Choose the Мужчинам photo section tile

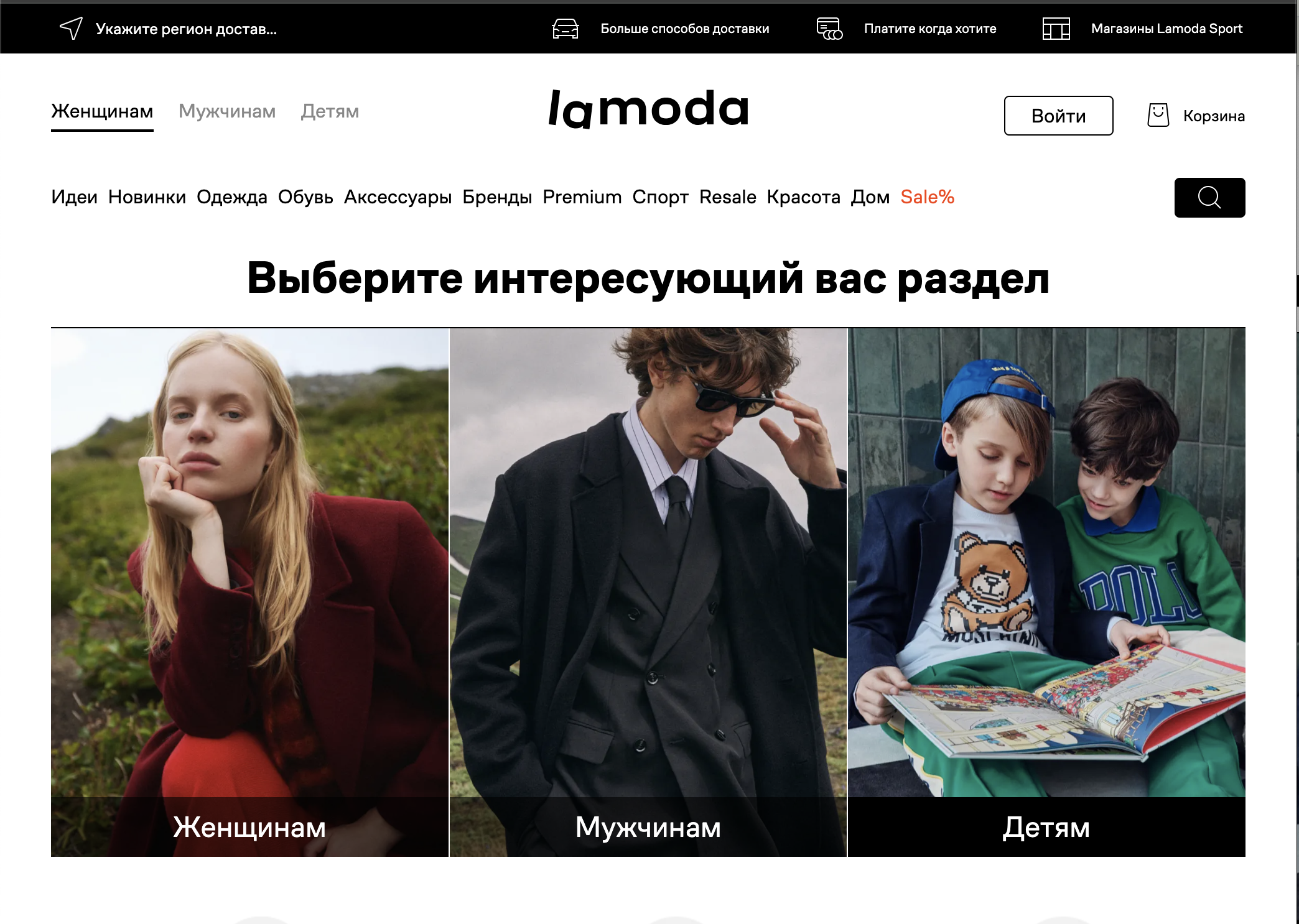point(648,592)
